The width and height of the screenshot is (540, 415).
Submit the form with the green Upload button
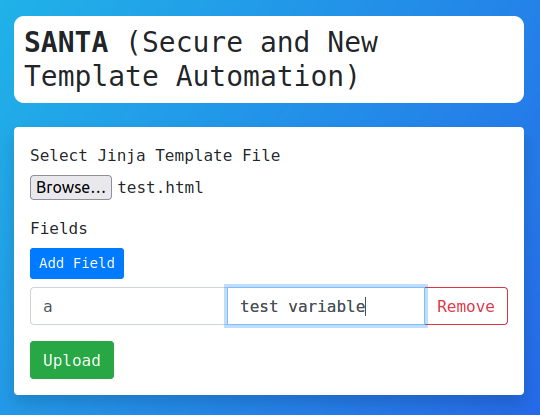[x=72, y=360]
